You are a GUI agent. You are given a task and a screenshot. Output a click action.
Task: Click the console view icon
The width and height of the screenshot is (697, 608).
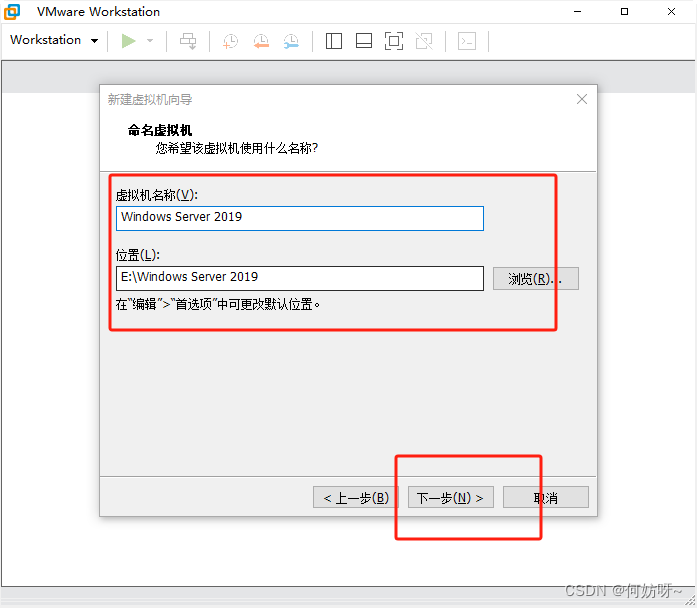pyautogui.click(x=467, y=41)
